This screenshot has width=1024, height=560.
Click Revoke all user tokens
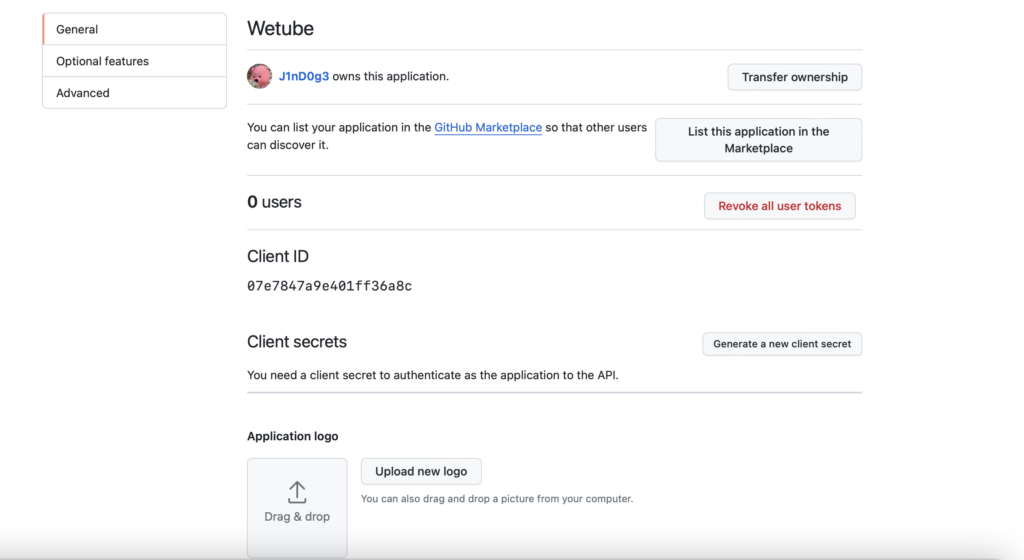coord(780,206)
